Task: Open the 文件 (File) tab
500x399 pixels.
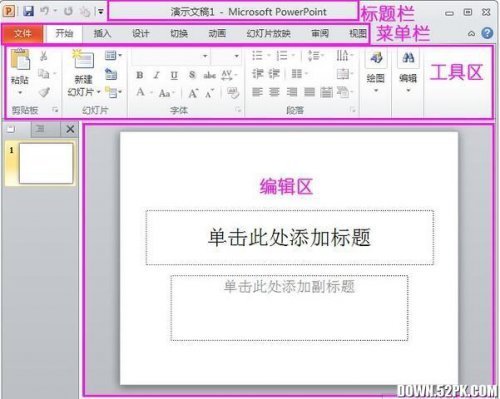Action: click(x=22, y=34)
